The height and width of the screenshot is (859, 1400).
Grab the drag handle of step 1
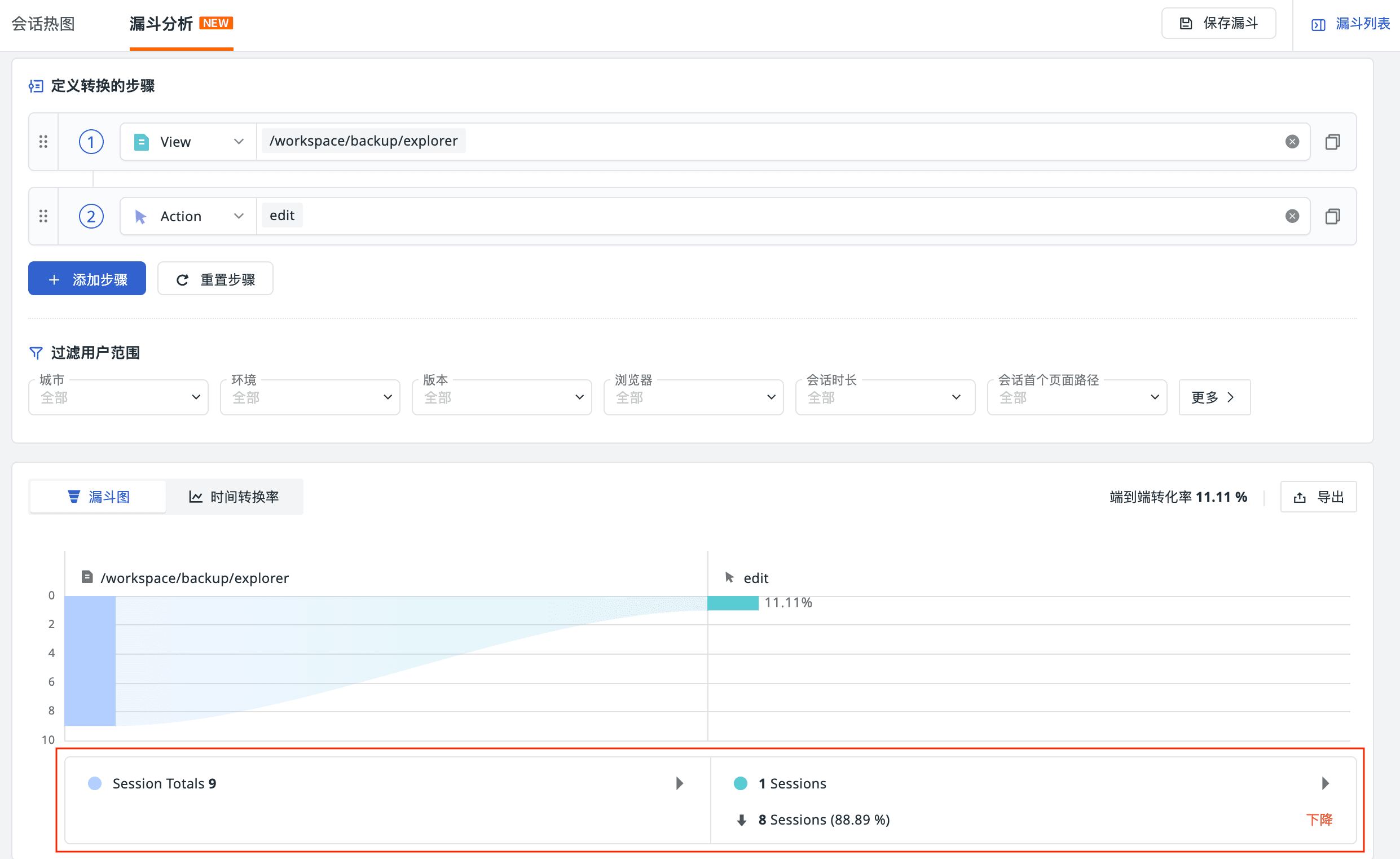point(43,142)
